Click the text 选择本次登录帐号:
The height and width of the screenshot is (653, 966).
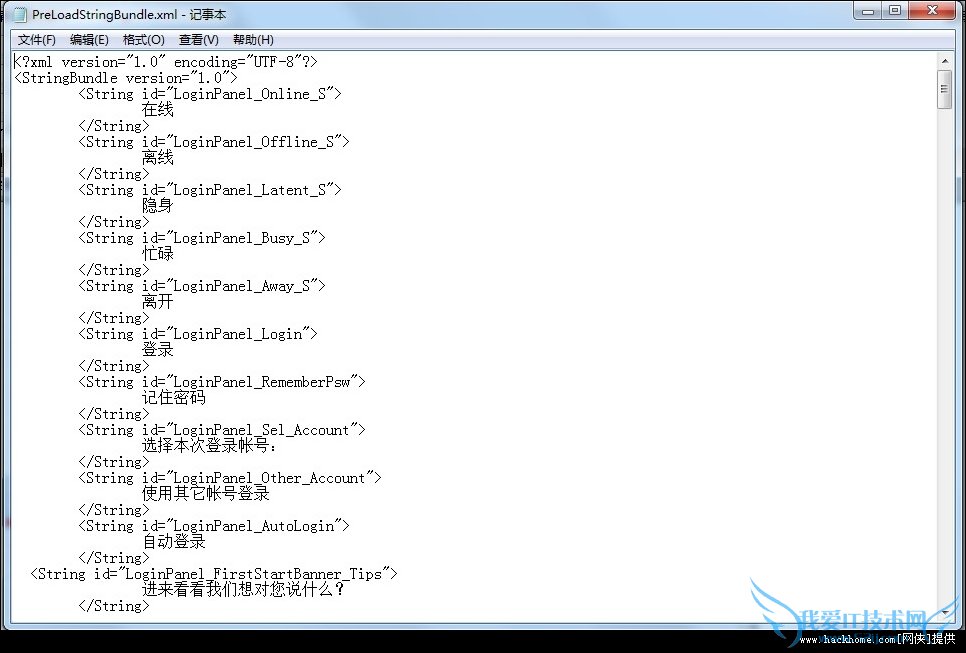(209, 446)
